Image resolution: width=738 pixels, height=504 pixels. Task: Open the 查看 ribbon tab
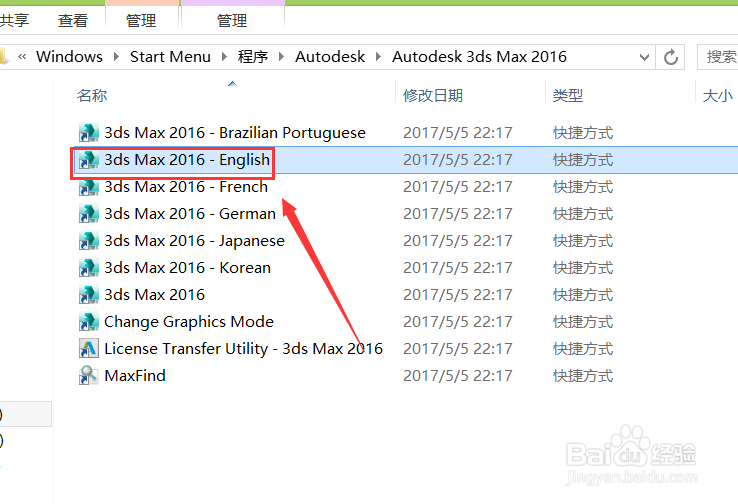coord(72,20)
